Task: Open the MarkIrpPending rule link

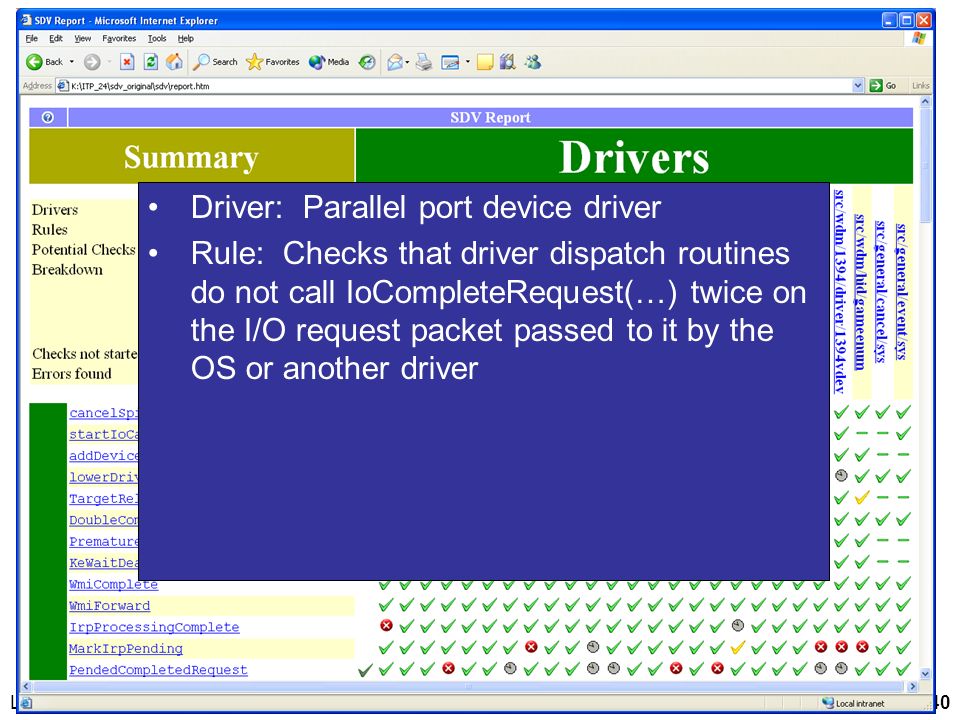Action: click(x=126, y=648)
